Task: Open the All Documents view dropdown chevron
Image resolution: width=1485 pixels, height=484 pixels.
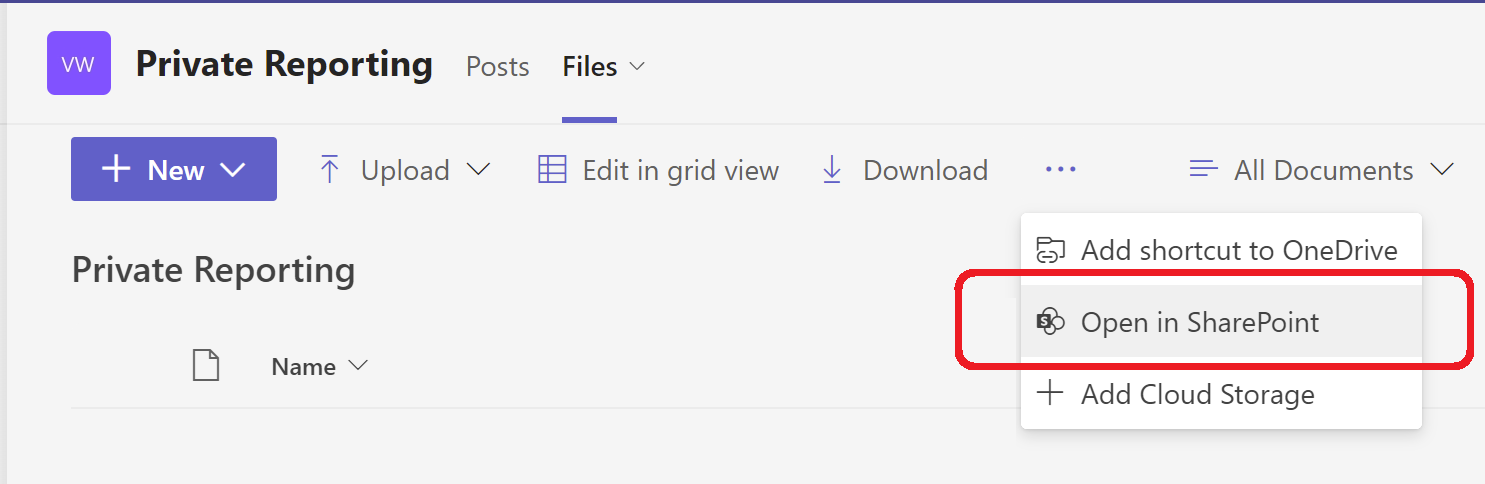Action: [1441, 170]
